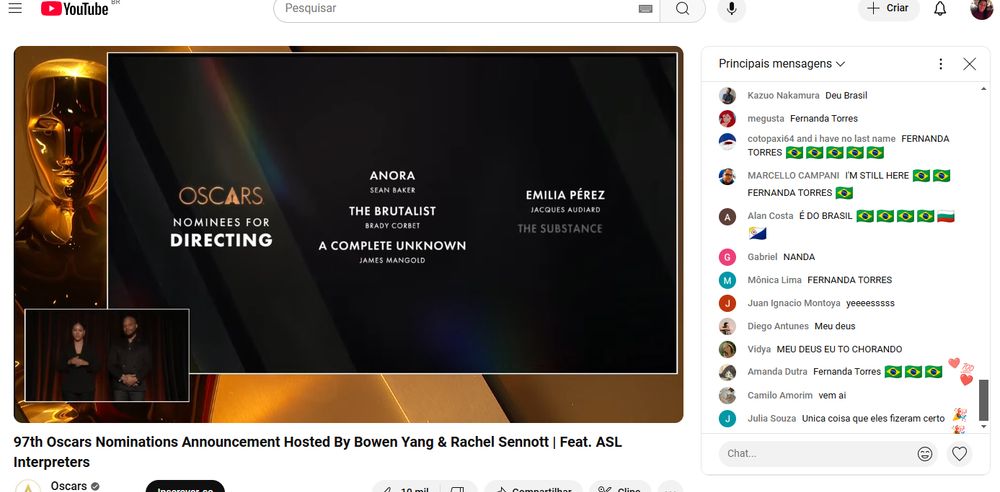Screen dimensions: 1000x492
Task: Click the "Deu Brasil" chat message
Action: pyautogui.click(x=846, y=96)
